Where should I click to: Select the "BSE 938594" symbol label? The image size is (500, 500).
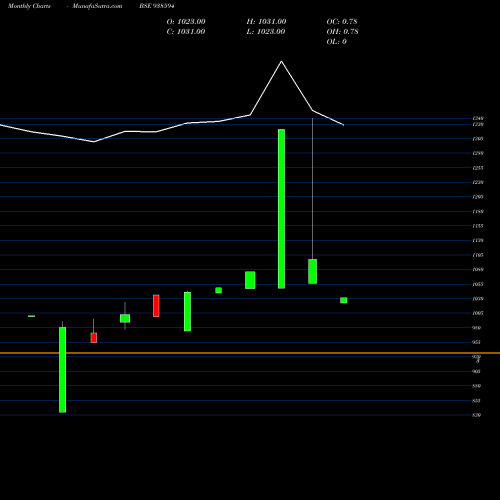coord(157,6)
